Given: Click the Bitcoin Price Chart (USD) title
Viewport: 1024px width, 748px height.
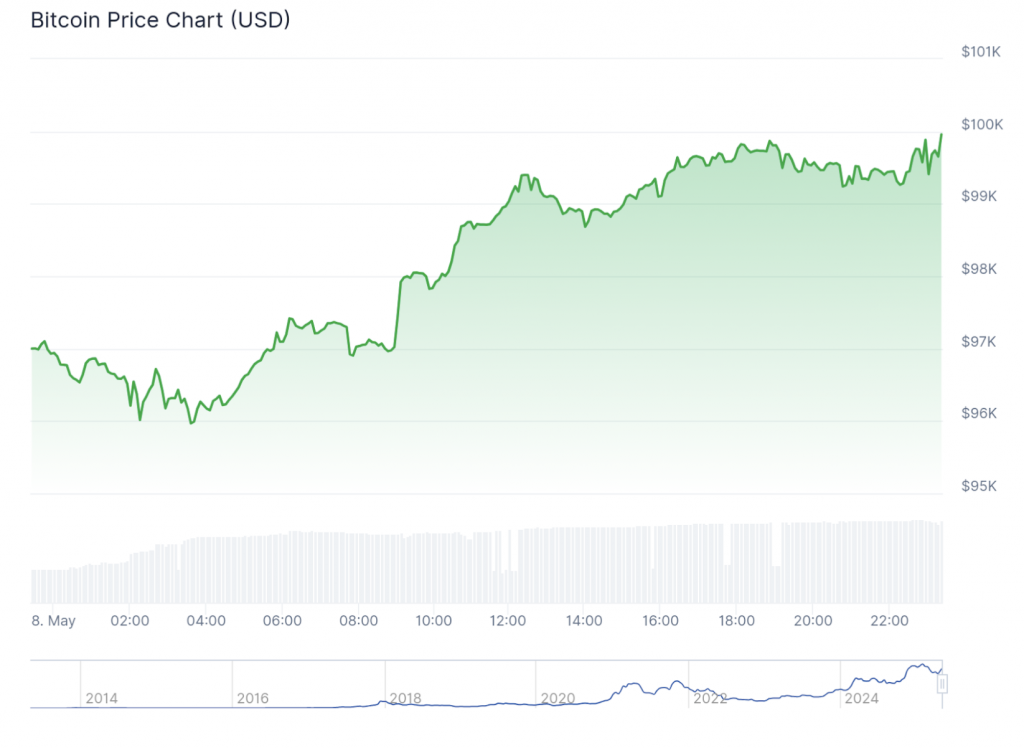Looking at the screenshot, I should [x=160, y=20].
